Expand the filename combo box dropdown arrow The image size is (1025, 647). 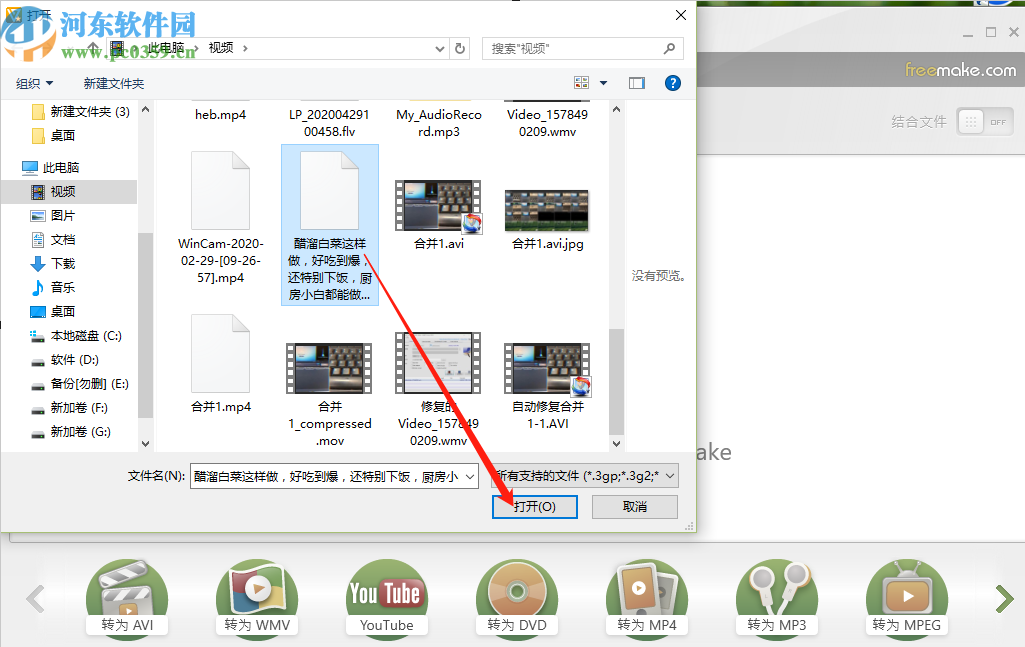pos(470,476)
